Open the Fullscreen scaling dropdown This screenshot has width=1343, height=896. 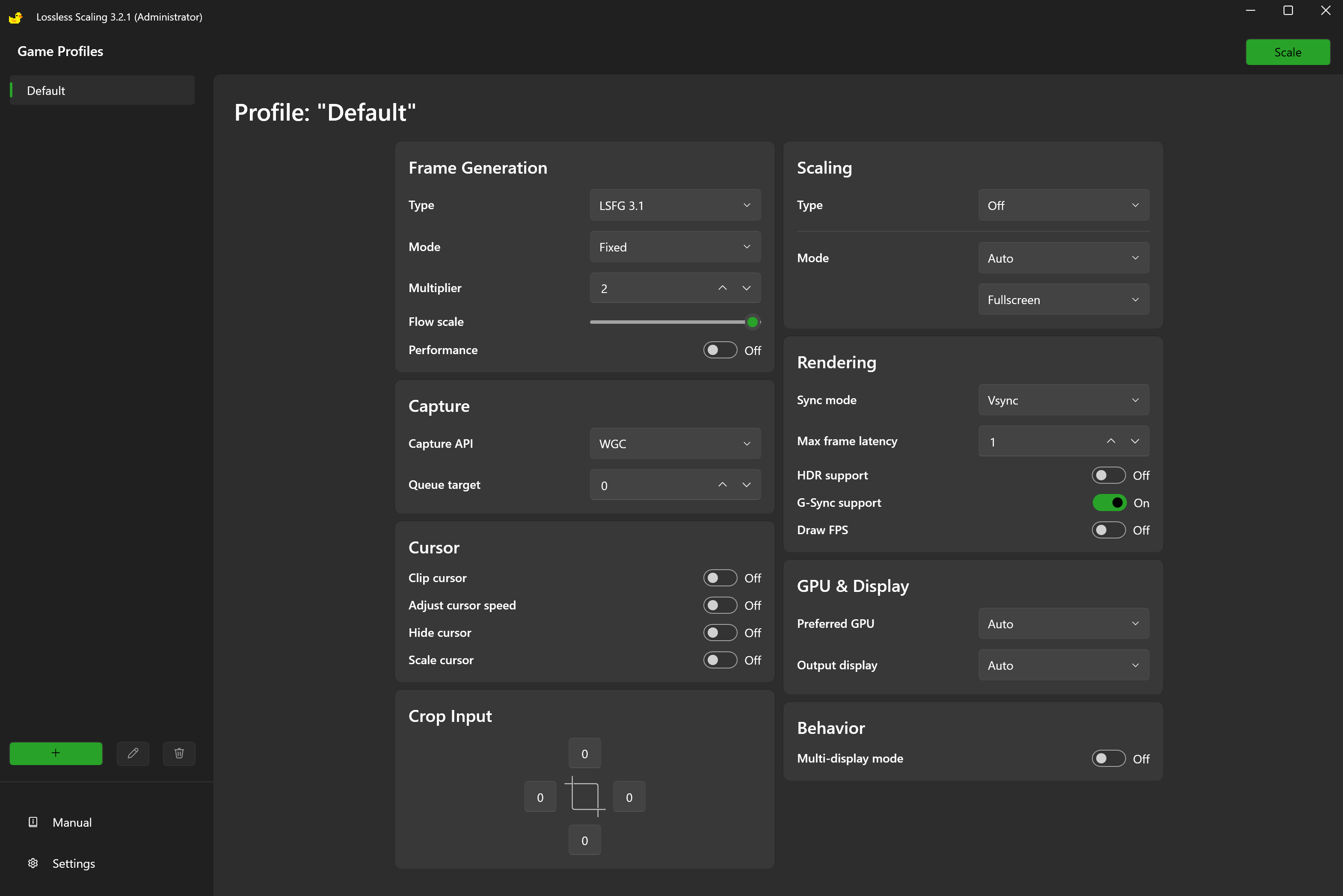[x=1064, y=299]
